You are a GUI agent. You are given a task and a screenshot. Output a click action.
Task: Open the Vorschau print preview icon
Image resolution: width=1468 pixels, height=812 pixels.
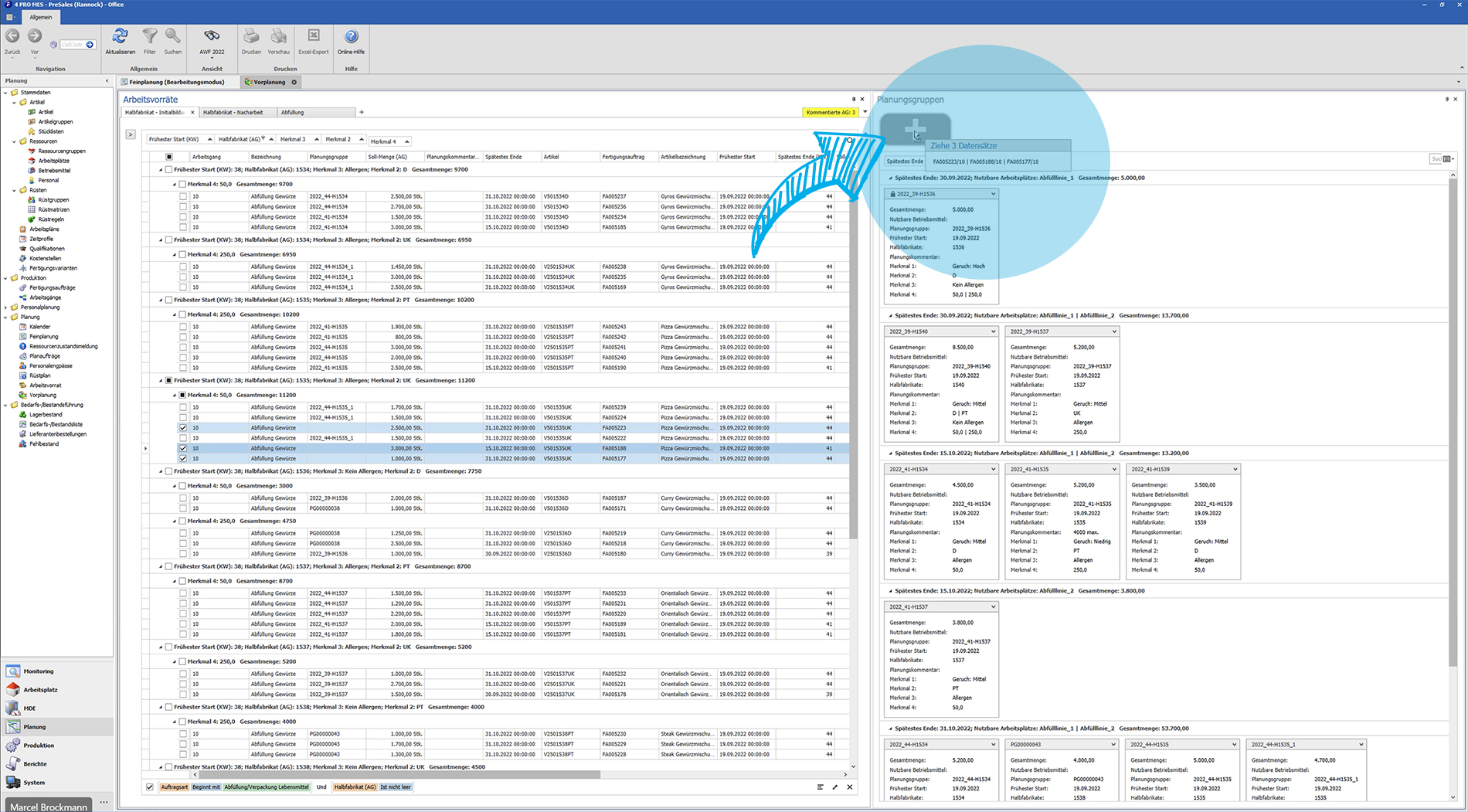tap(279, 36)
